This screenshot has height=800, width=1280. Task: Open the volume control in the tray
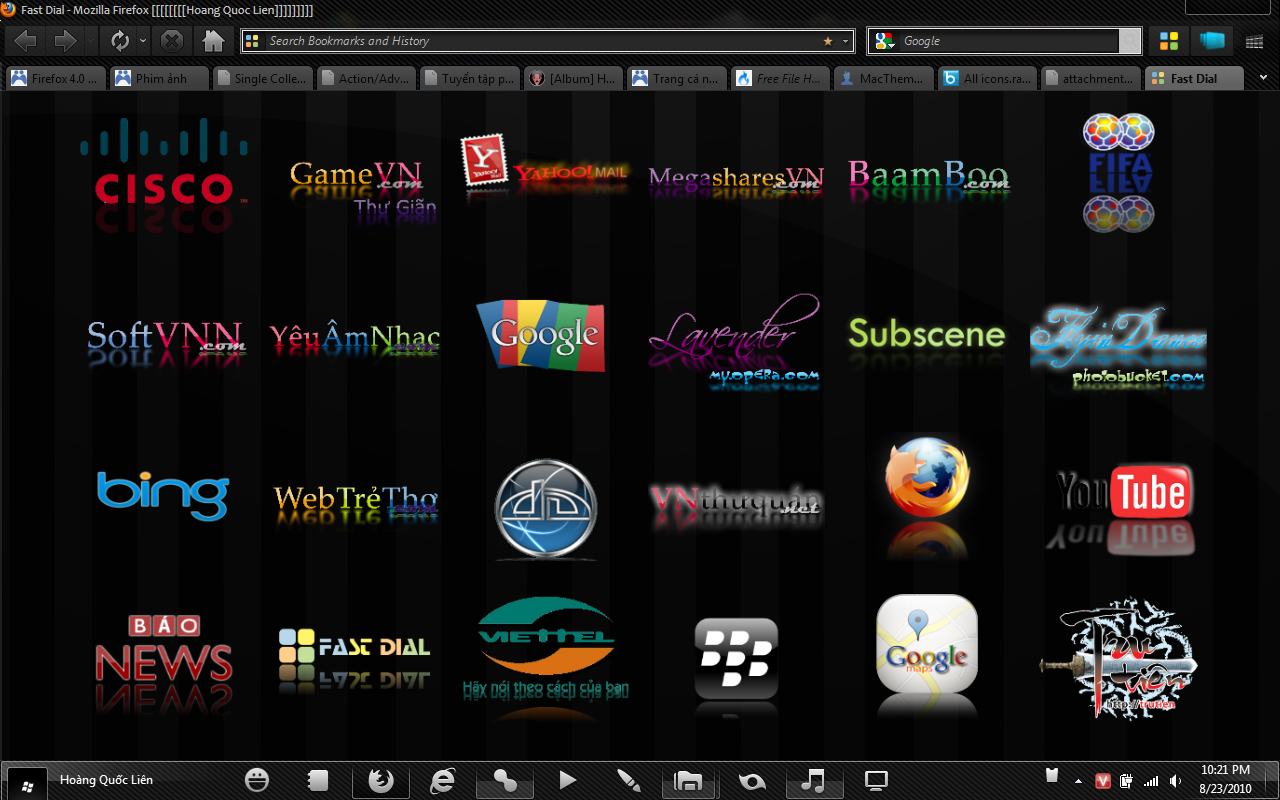click(1175, 781)
